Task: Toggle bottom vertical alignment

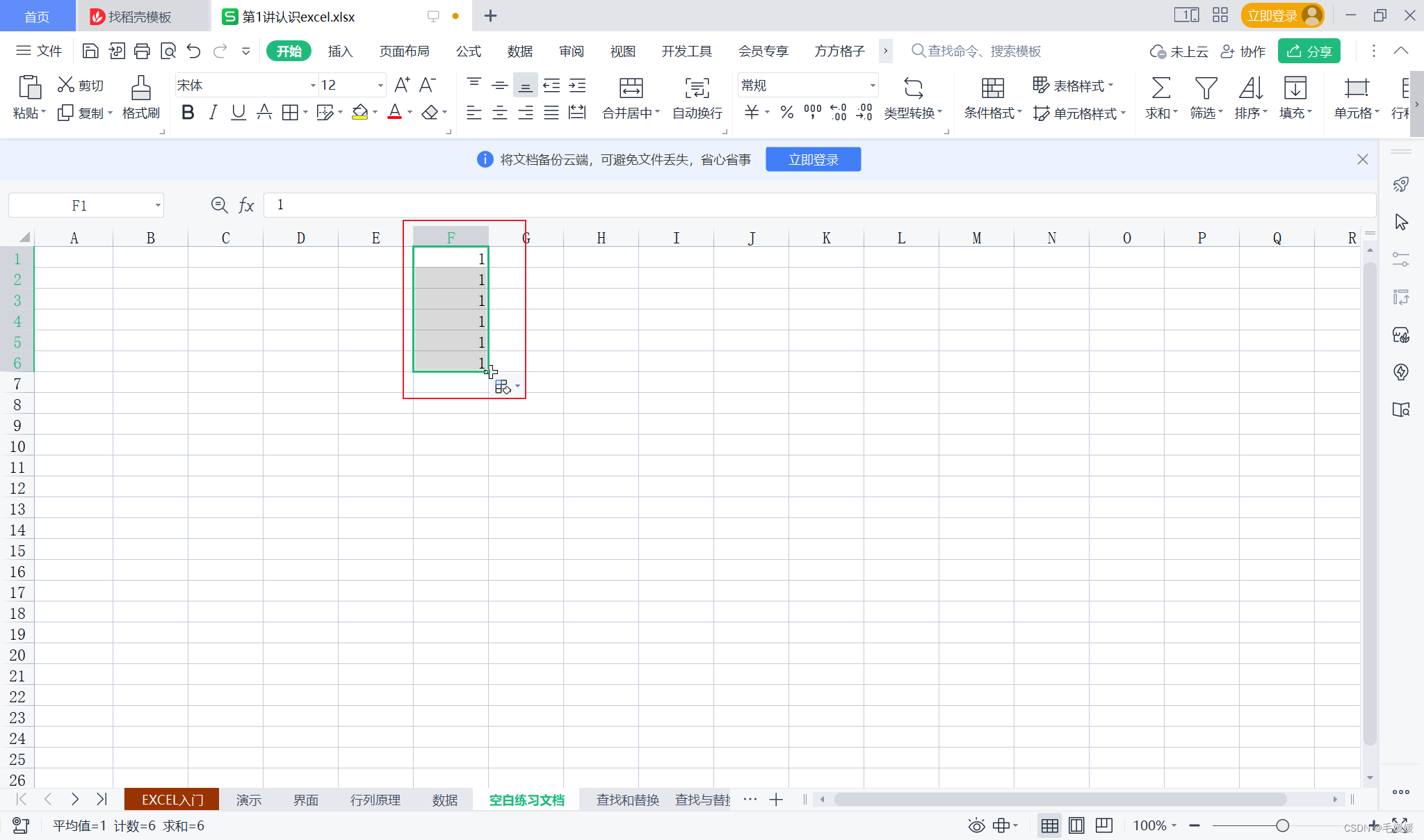Action: [x=526, y=86]
